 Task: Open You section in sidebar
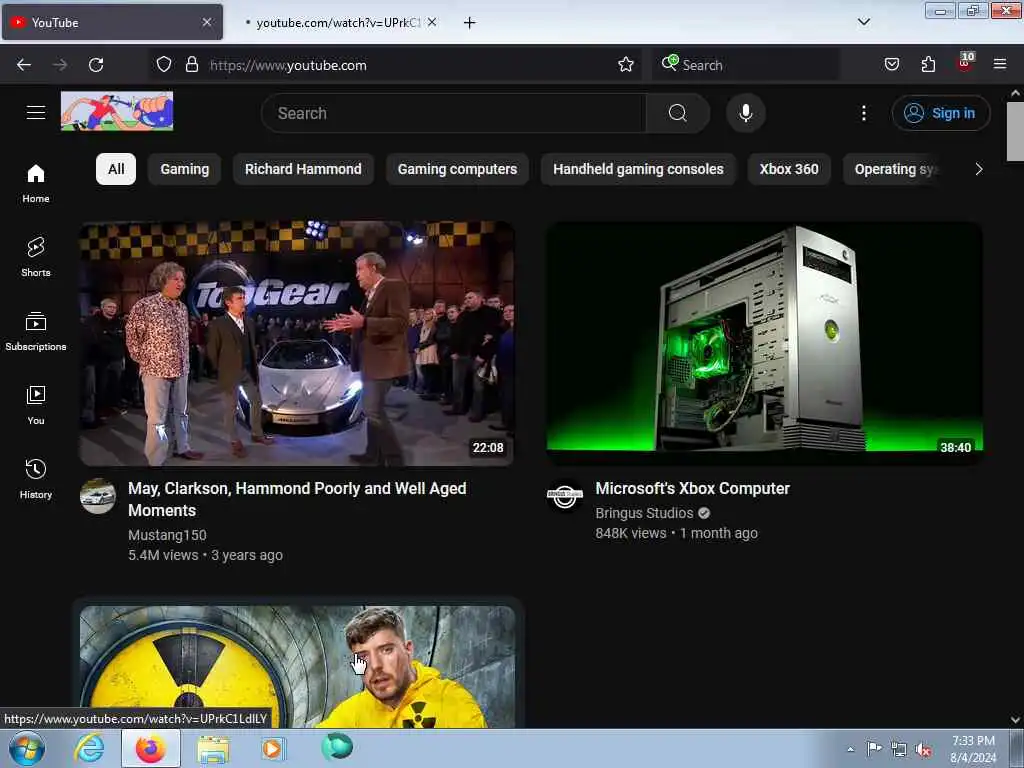(x=36, y=405)
